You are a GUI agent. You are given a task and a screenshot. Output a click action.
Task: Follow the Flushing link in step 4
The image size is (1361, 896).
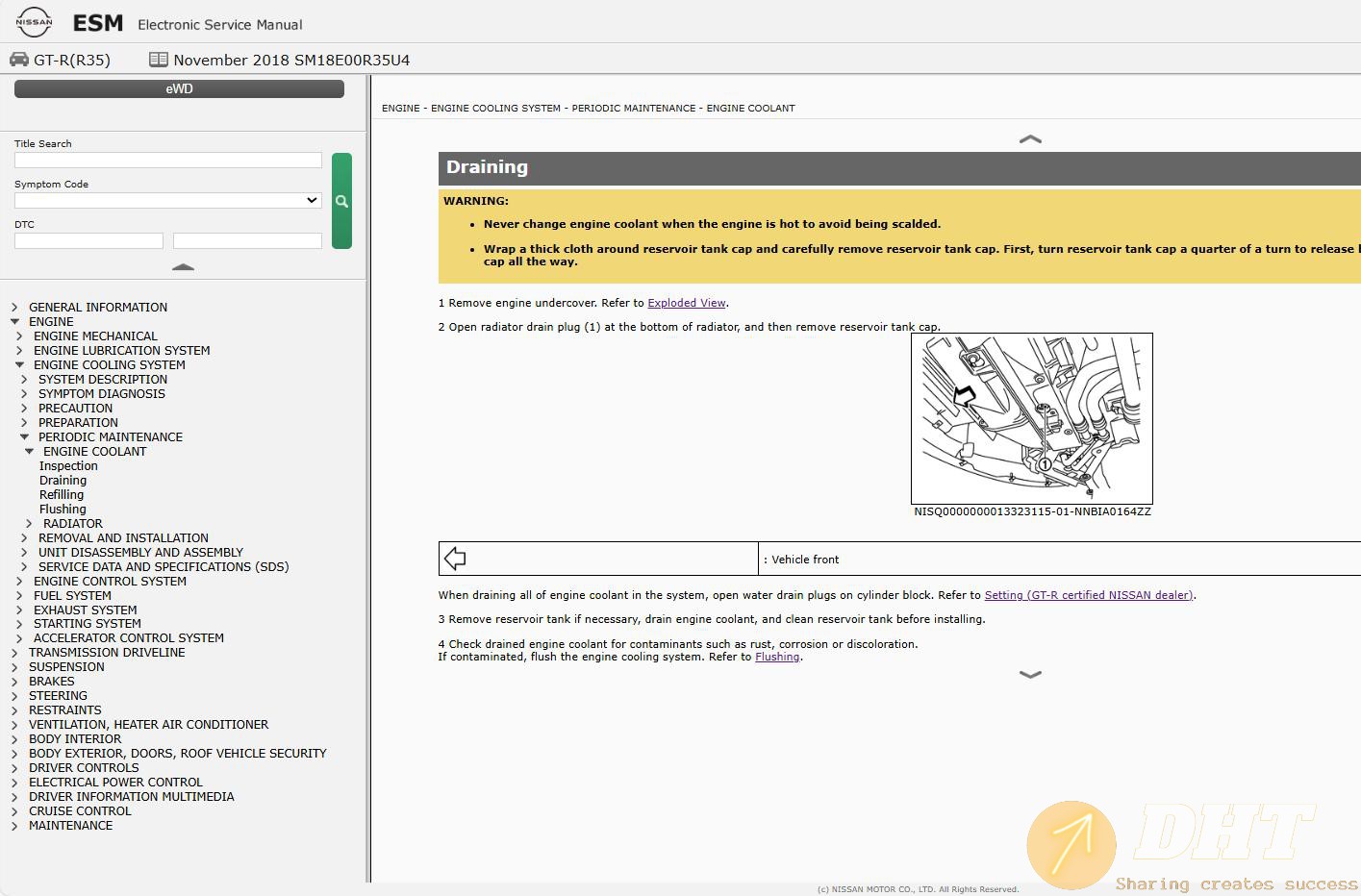[777, 658]
